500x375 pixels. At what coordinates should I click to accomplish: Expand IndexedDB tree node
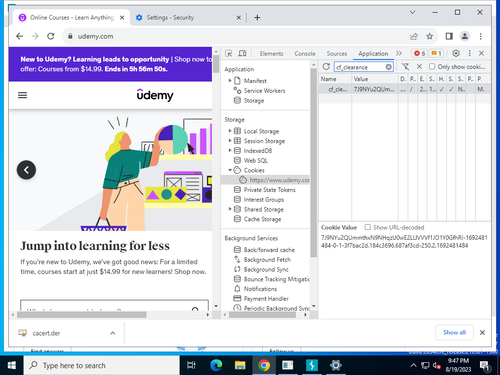[230, 150]
